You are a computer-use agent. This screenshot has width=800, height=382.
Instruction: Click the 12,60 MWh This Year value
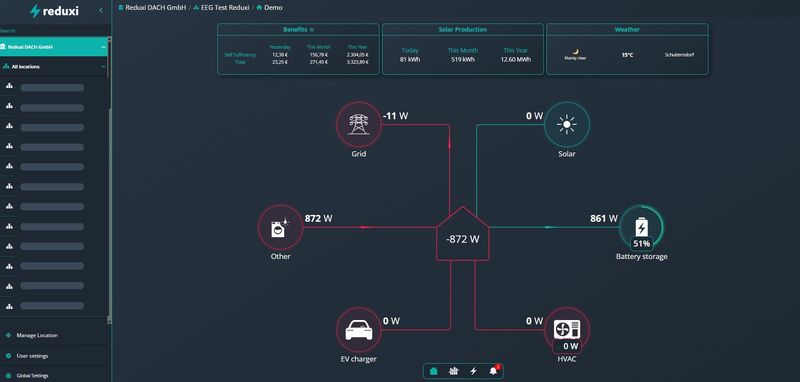pyautogui.click(x=516, y=59)
